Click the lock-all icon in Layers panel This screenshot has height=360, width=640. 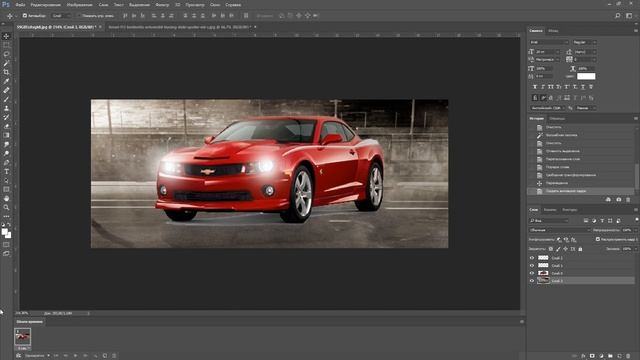click(x=580, y=249)
